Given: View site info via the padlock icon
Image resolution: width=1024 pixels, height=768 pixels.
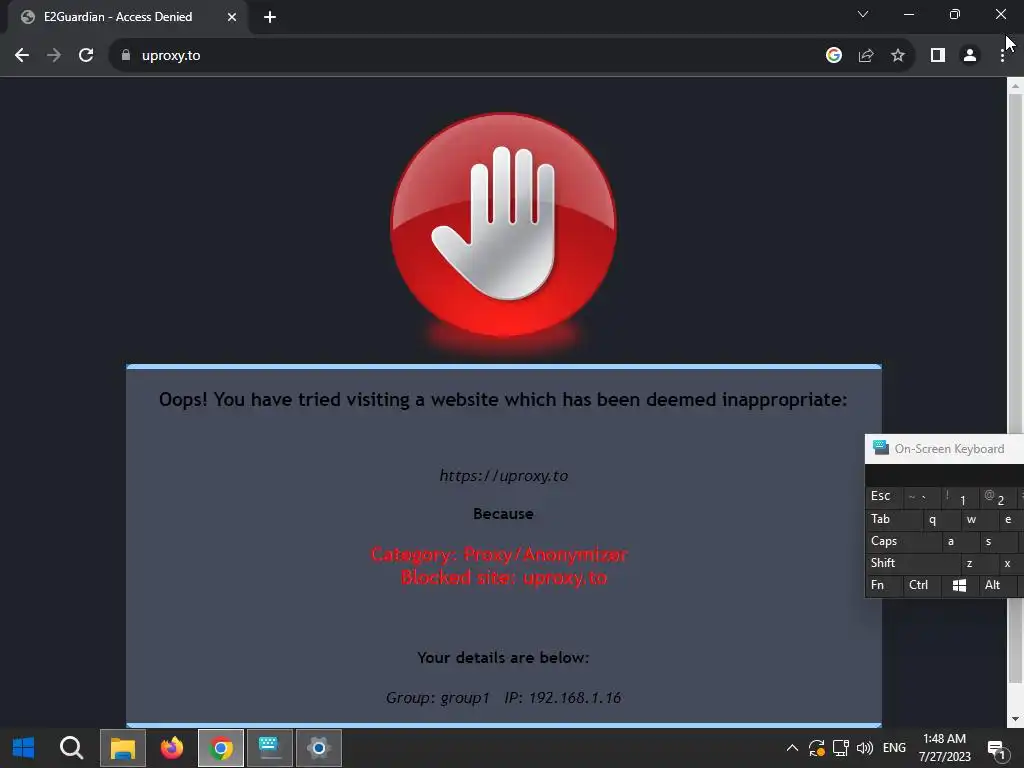Looking at the screenshot, I should pyautogui.click(x=126, y=56).
